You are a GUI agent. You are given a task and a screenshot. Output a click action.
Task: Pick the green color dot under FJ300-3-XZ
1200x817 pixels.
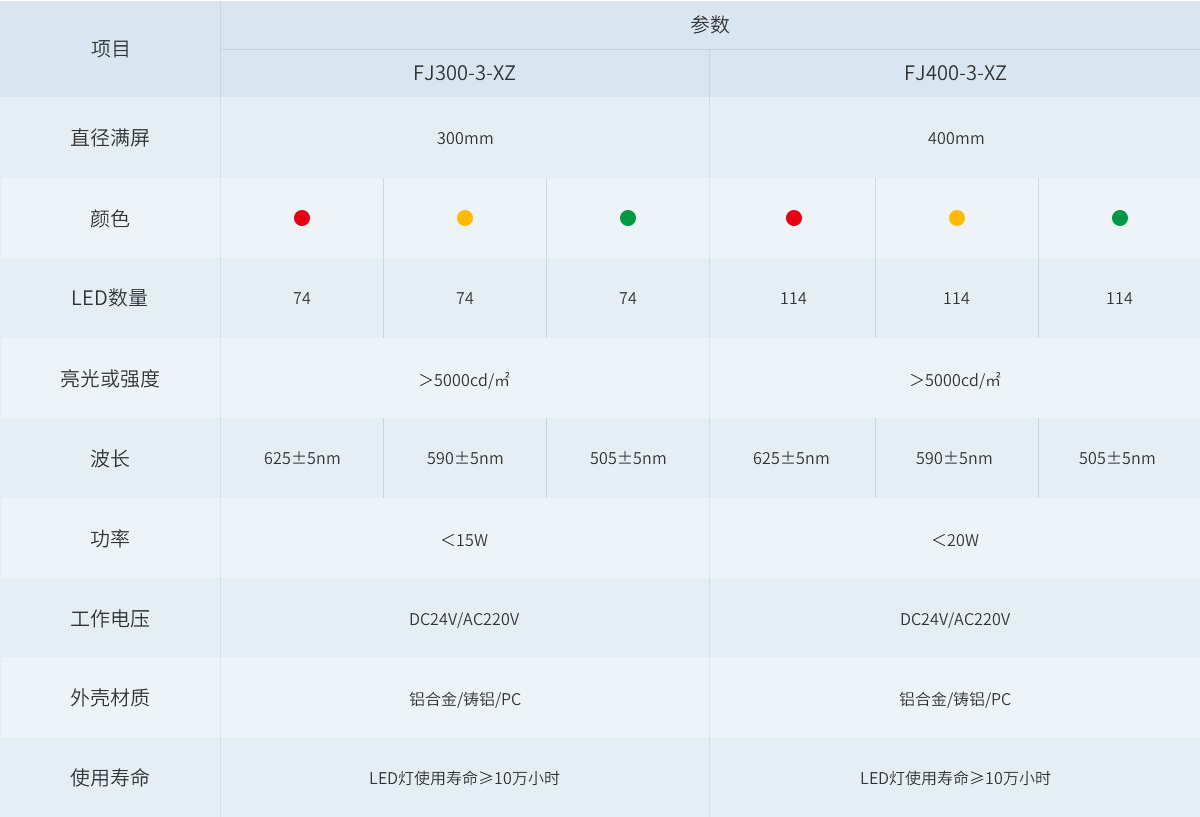628,218
